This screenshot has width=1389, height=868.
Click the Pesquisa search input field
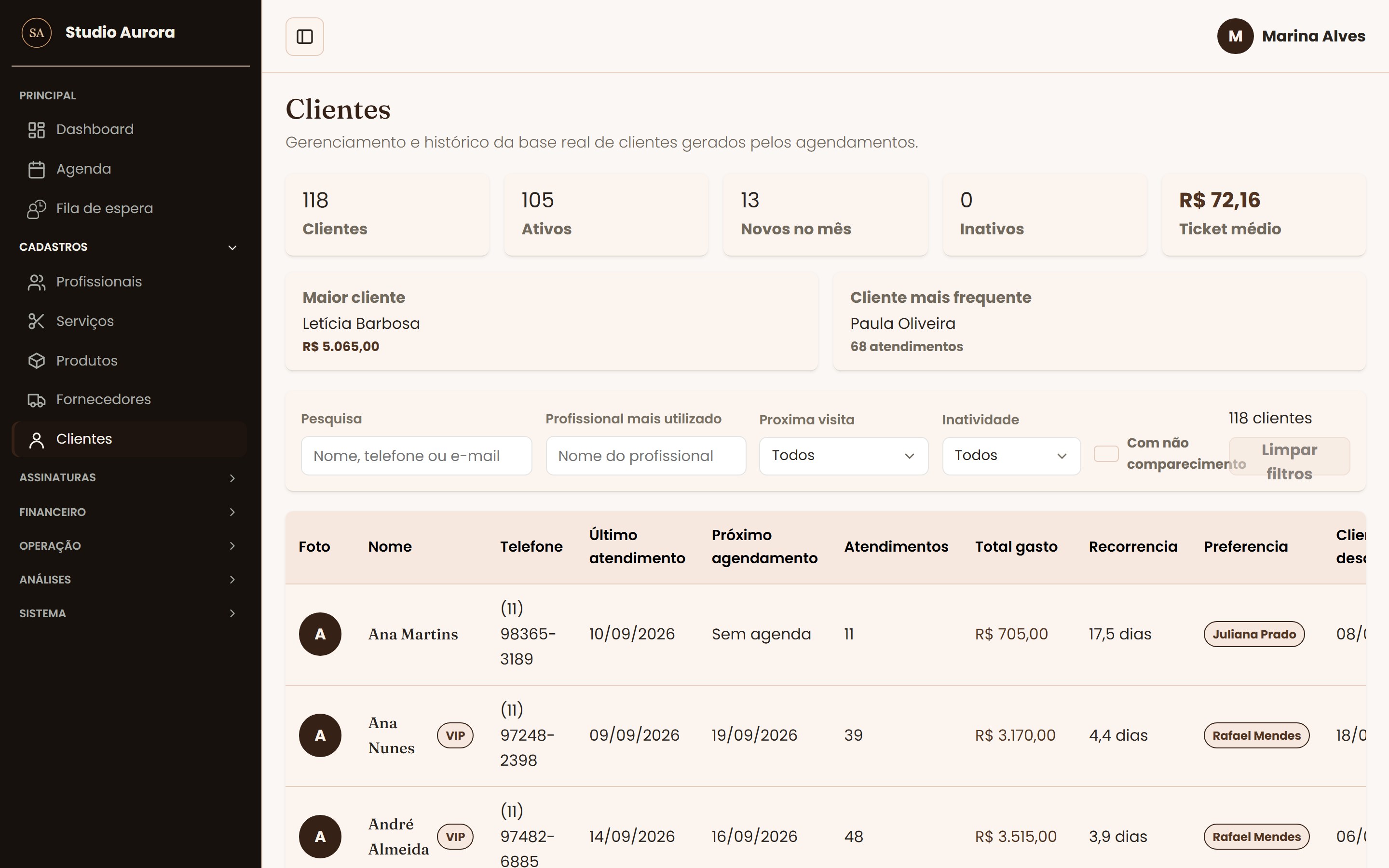pos(416,456)
